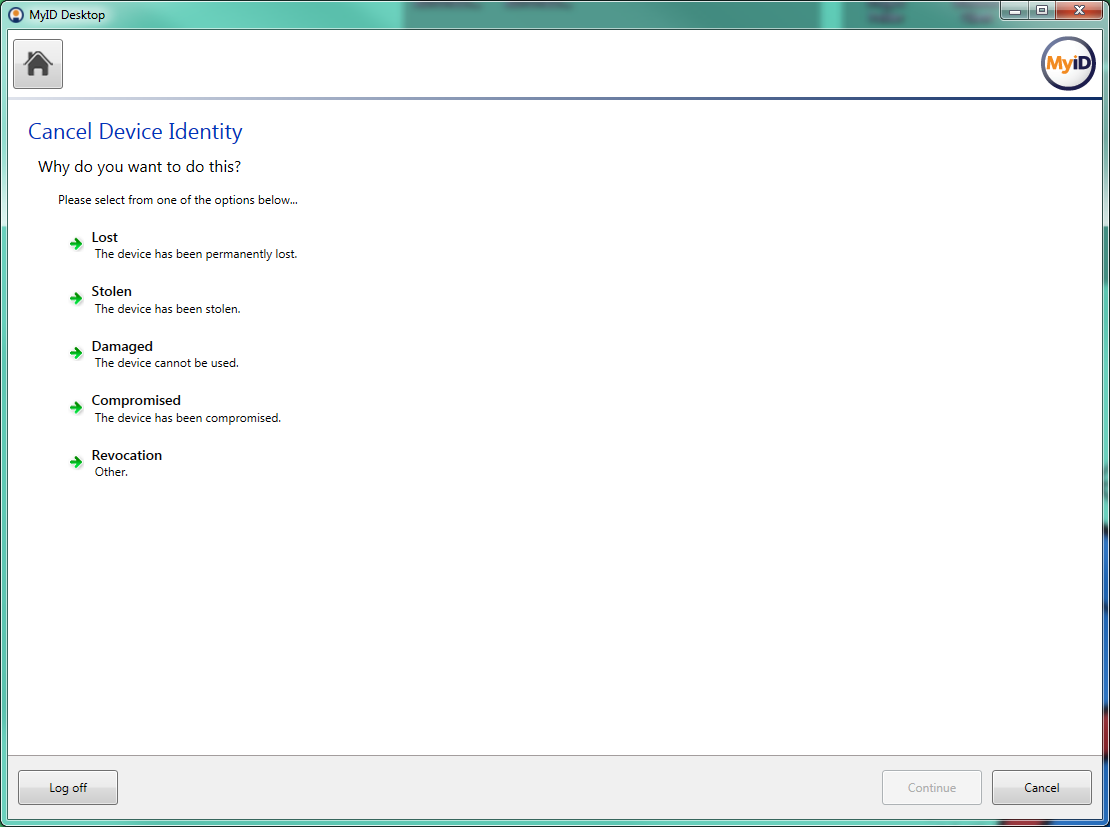The height and width of the screenshot is (827, 1110).
Task: Choose the Lost reason label
Action: pos(105,238)
